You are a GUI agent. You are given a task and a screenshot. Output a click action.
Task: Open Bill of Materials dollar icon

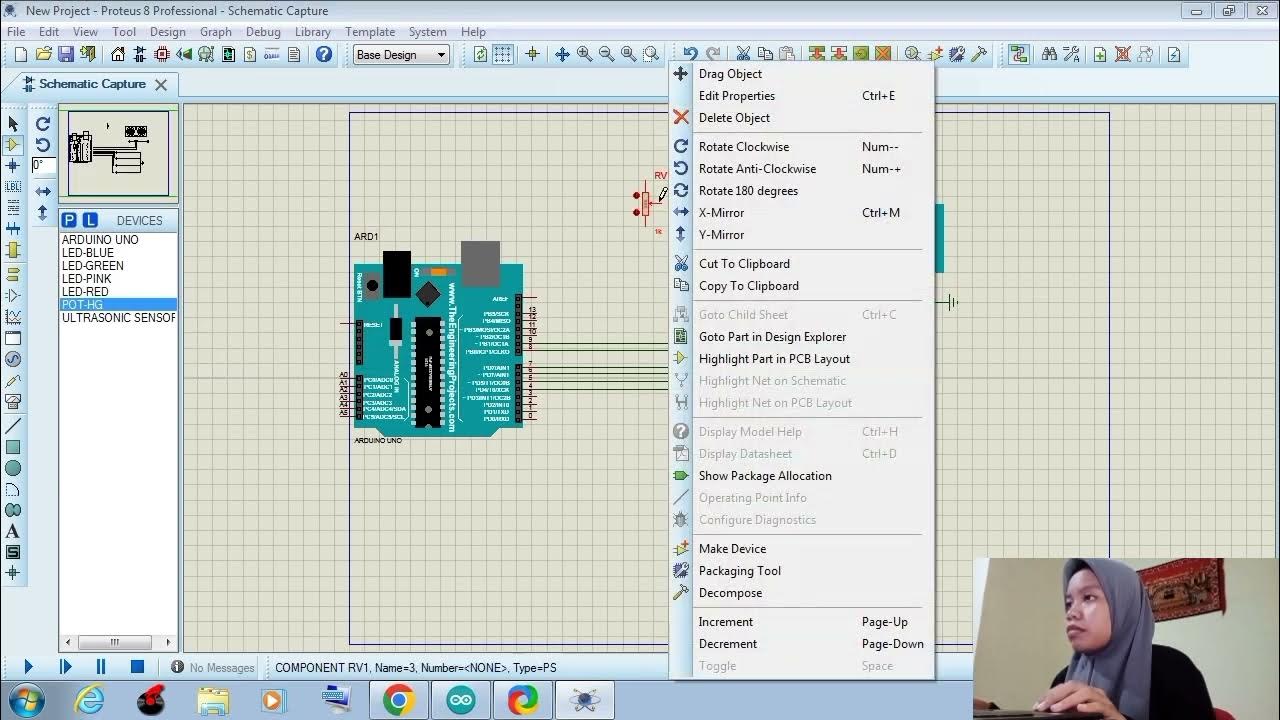pyautogui.click(x=250, y=54)
